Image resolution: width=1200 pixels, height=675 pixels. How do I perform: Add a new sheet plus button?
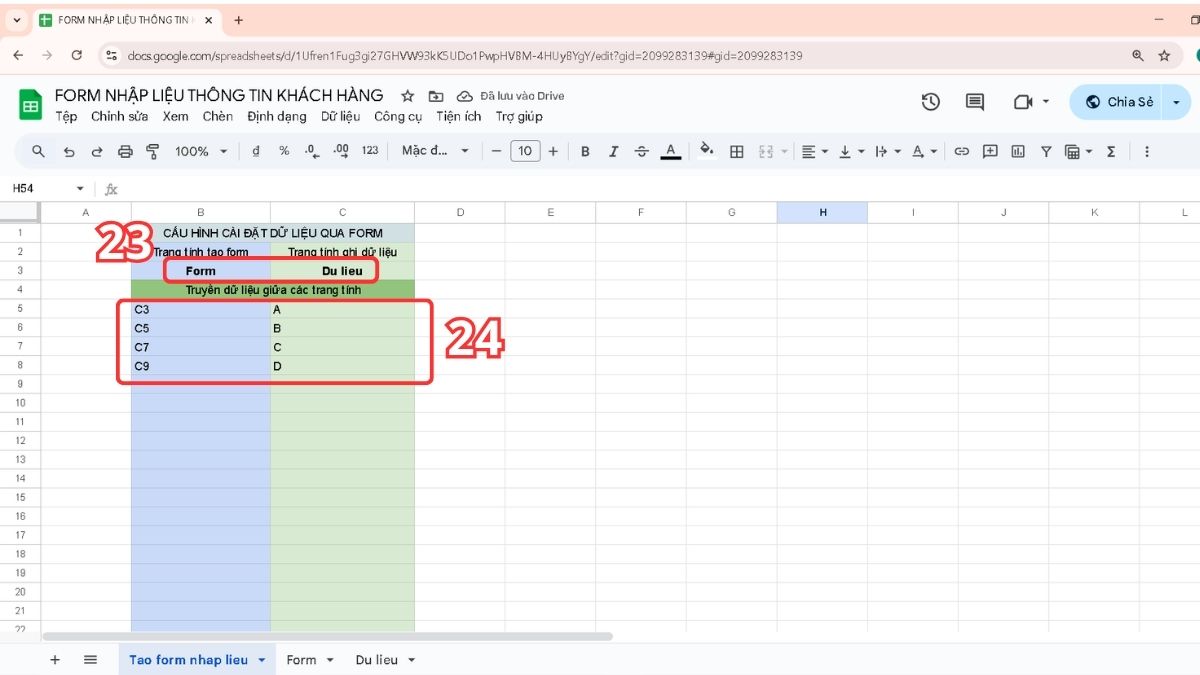coord(55,660)
